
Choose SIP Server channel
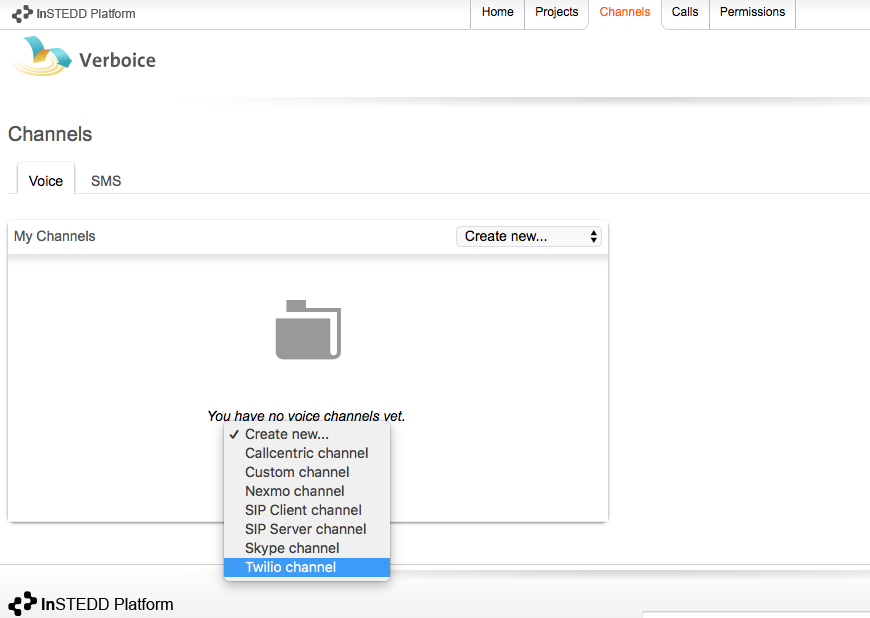pos(307,529)
